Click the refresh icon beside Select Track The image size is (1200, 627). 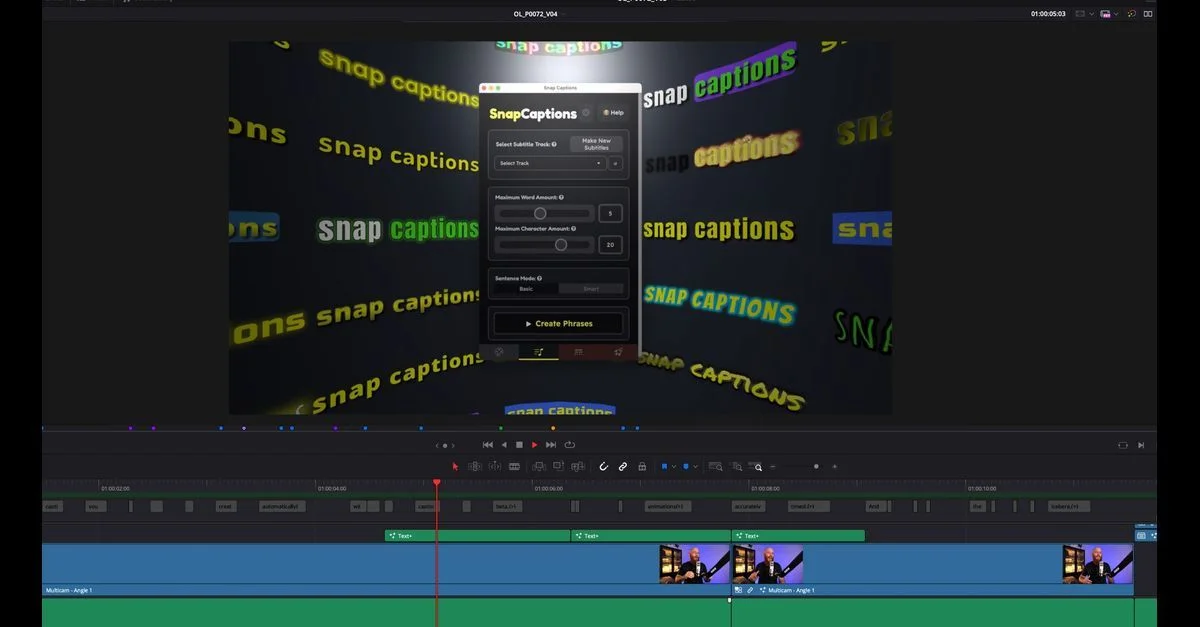(616, 163)
